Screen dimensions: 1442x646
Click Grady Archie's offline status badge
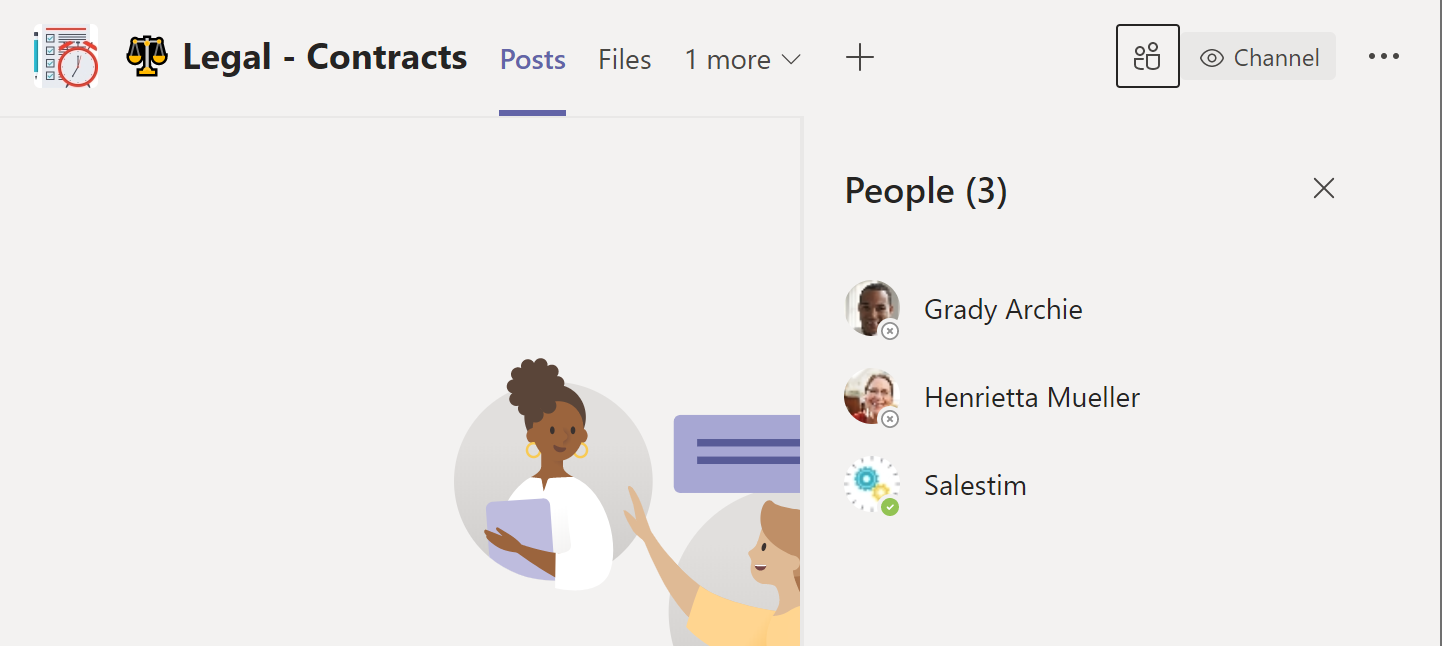890,331
